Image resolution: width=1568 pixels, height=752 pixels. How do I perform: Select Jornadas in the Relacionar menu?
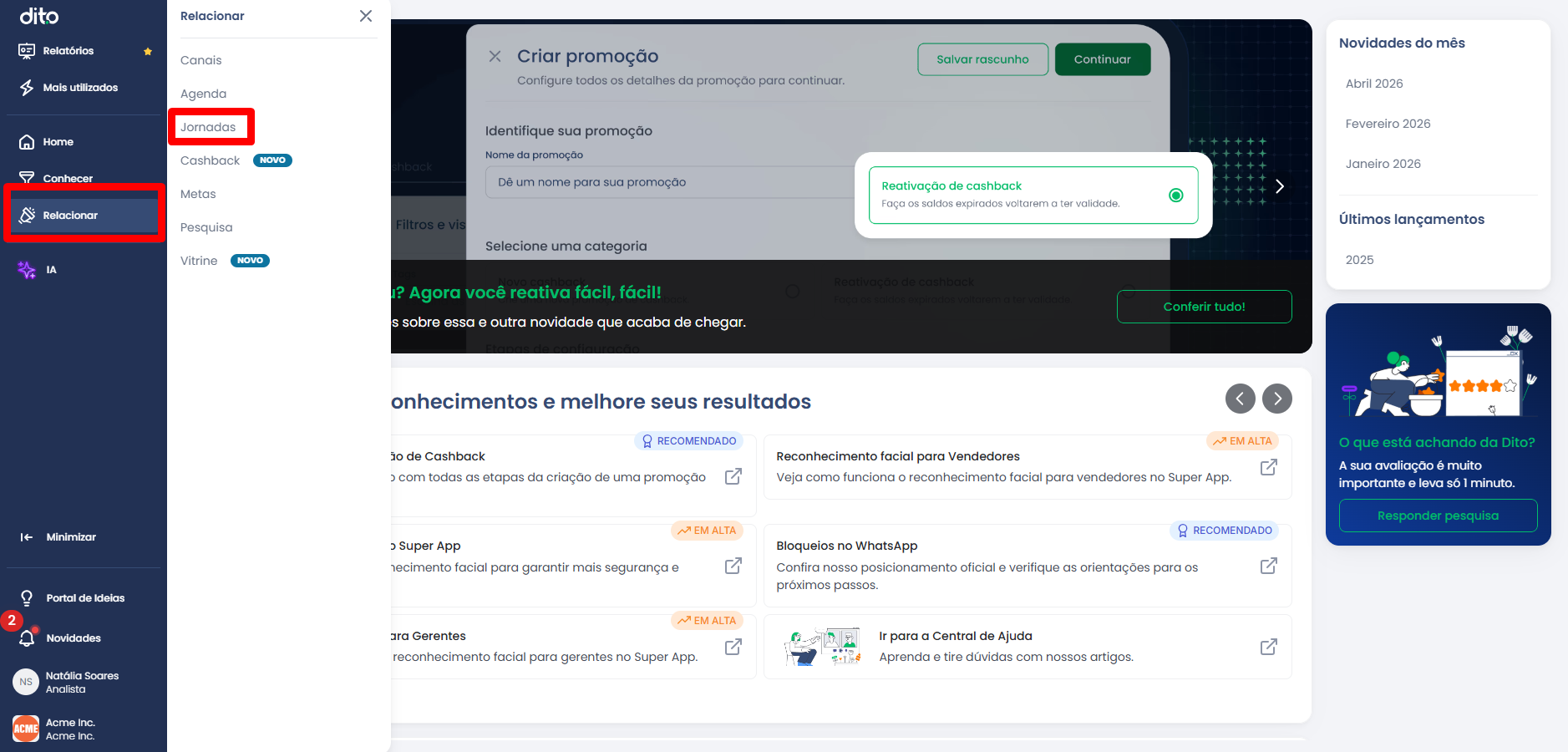pos(208,127)
